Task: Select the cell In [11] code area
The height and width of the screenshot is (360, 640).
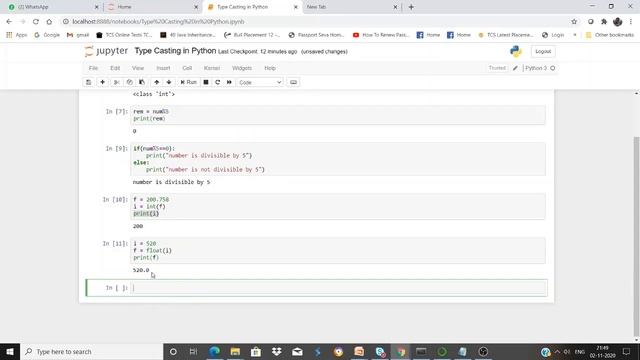Action: coord(338,251)
